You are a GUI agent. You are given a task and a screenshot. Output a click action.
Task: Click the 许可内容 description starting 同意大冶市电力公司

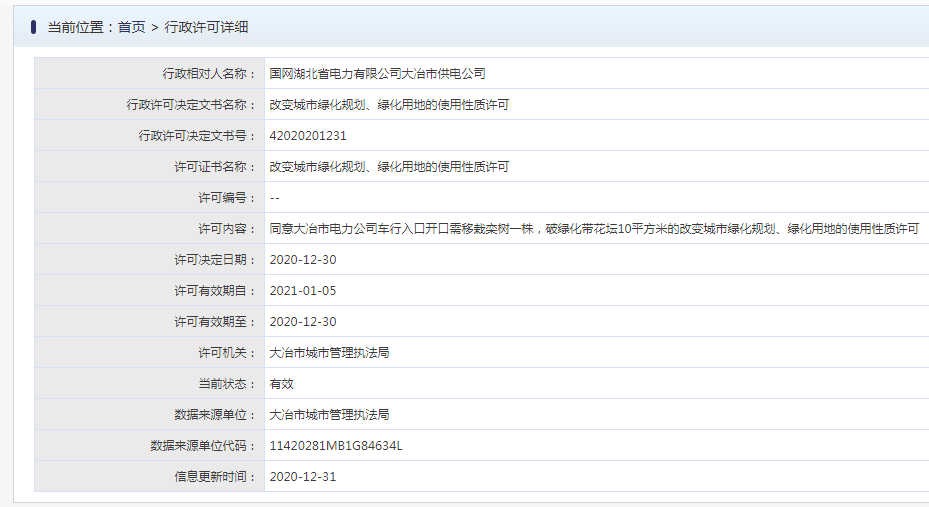594,229
